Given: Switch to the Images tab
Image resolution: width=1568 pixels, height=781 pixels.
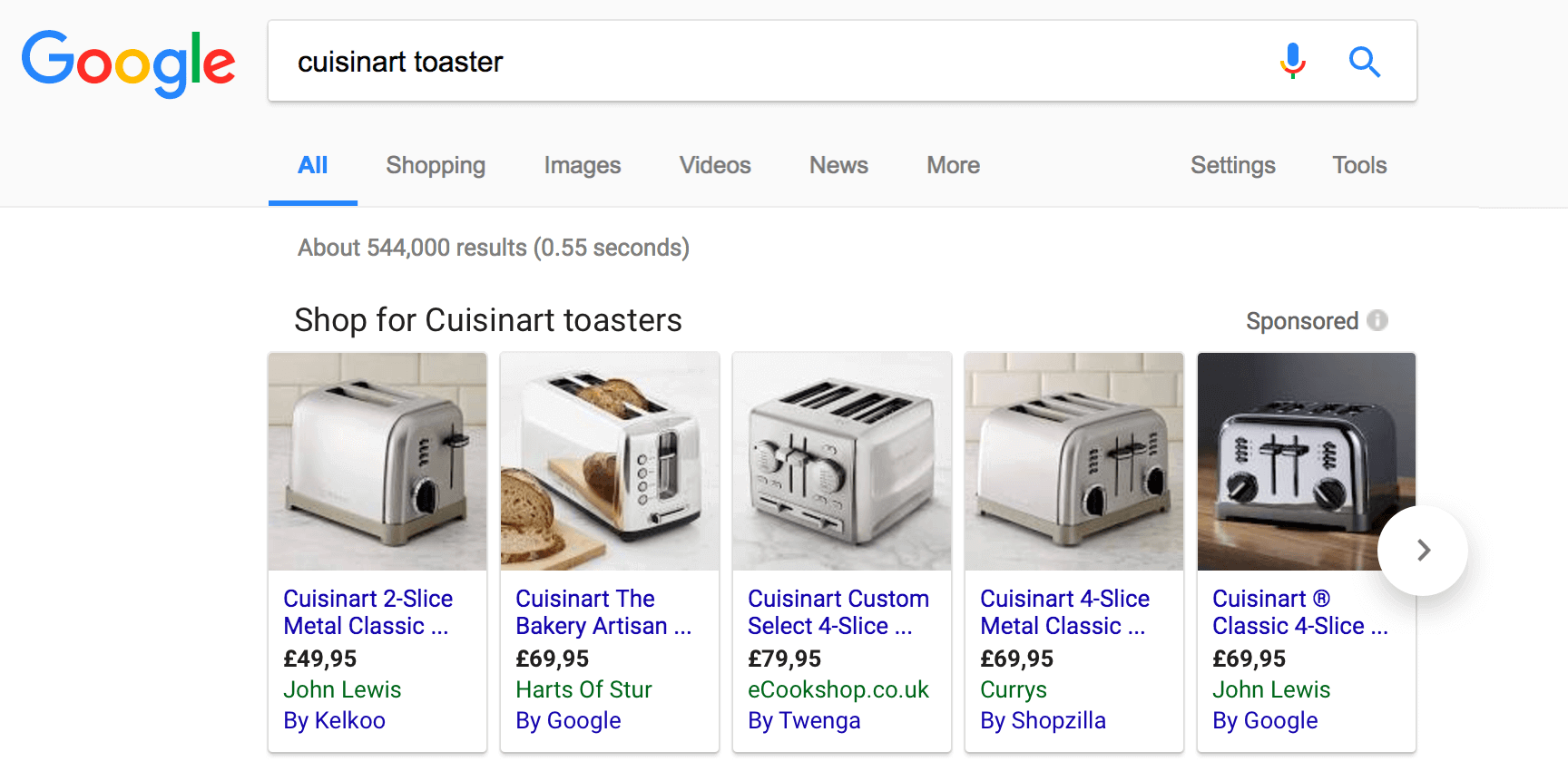Looking at the screenshot, I should coord(582,165).
